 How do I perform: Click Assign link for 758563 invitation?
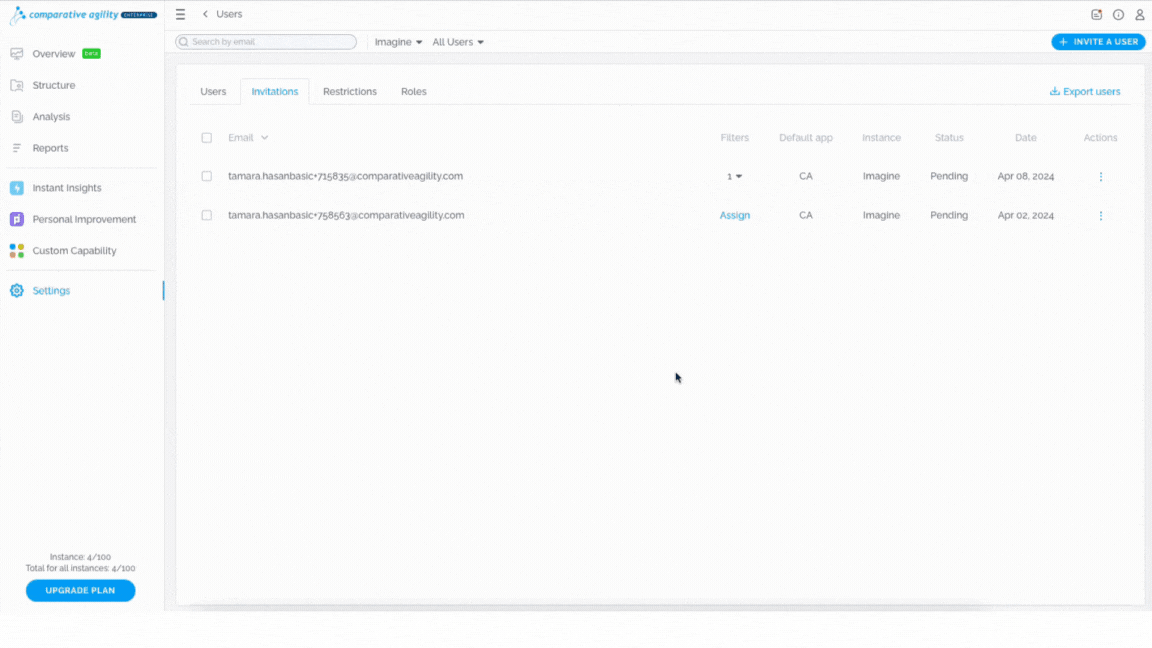pyautogui.click(x=735, y=215)
